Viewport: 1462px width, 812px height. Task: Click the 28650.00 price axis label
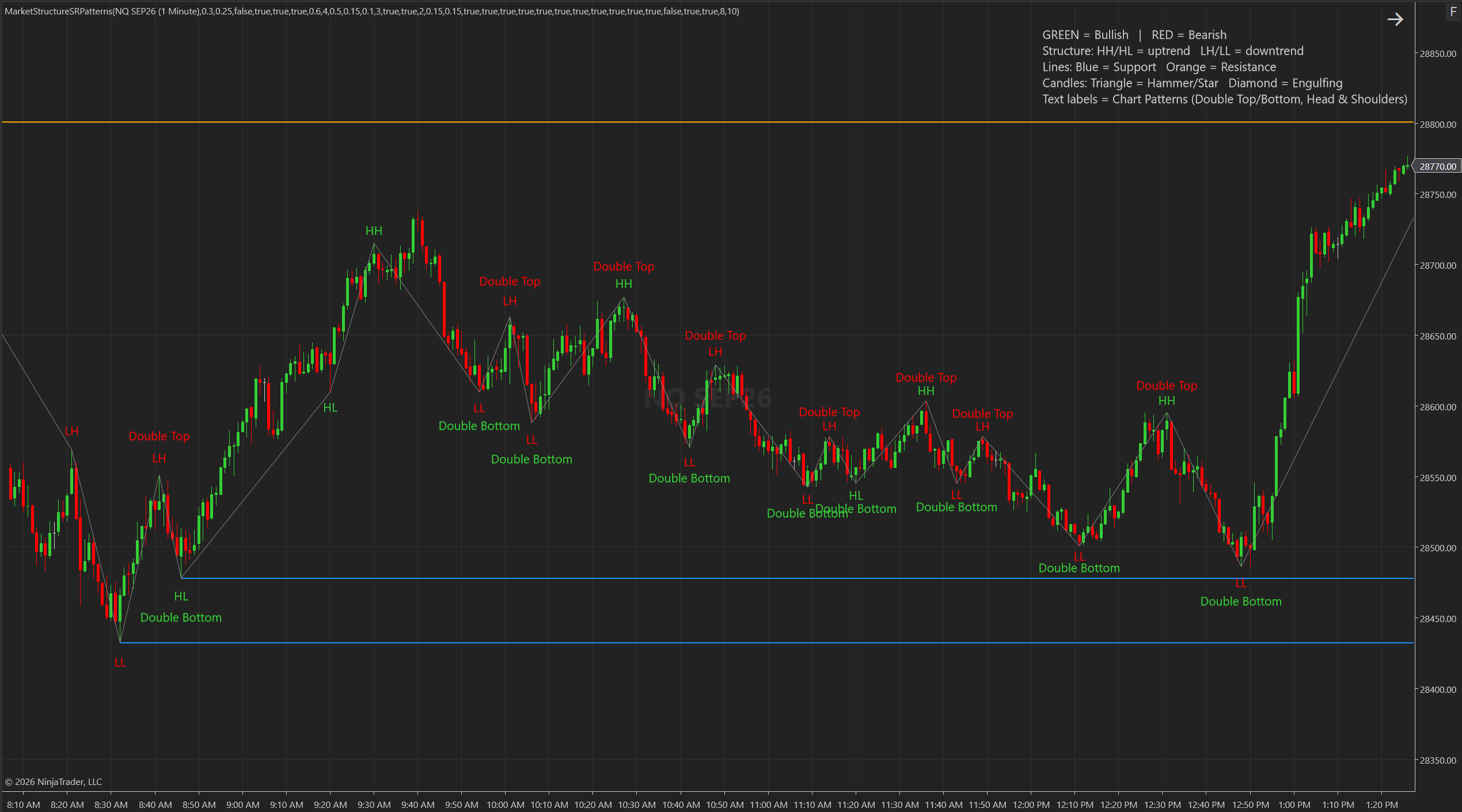coord(1438,336)
